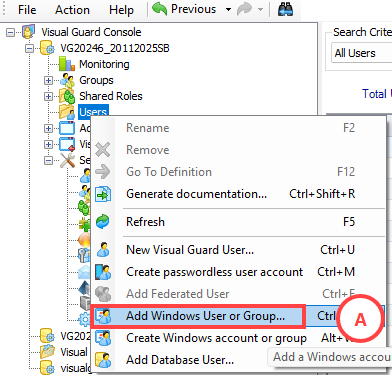Open the All Users search criteria combo box
The image size is (392, 375).
pyautogui.click(x=362, y=53)
